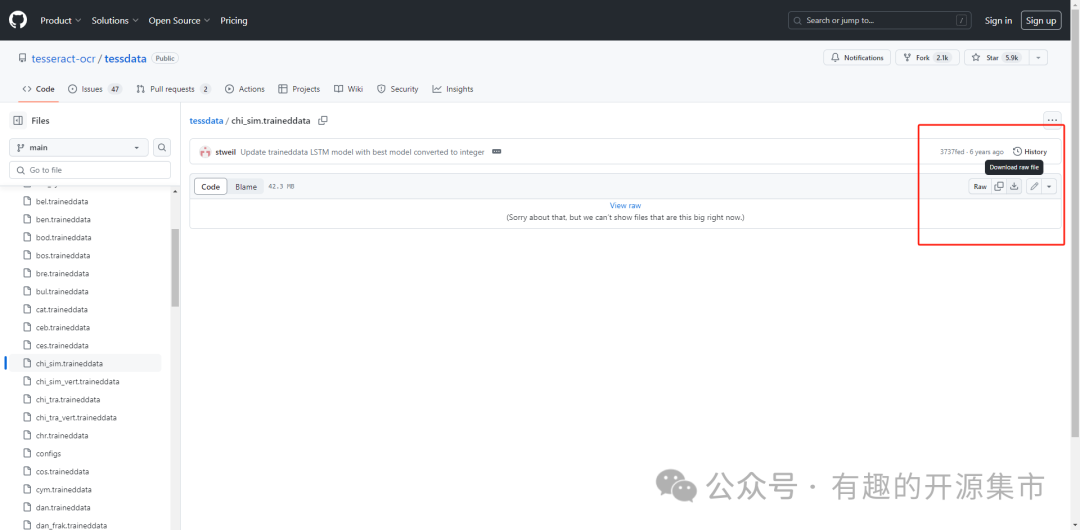The width and height of the screenshot is (1080, 530).
Task: Collapse the Files tree side panel icon
Action: click(x=18, y=121)
